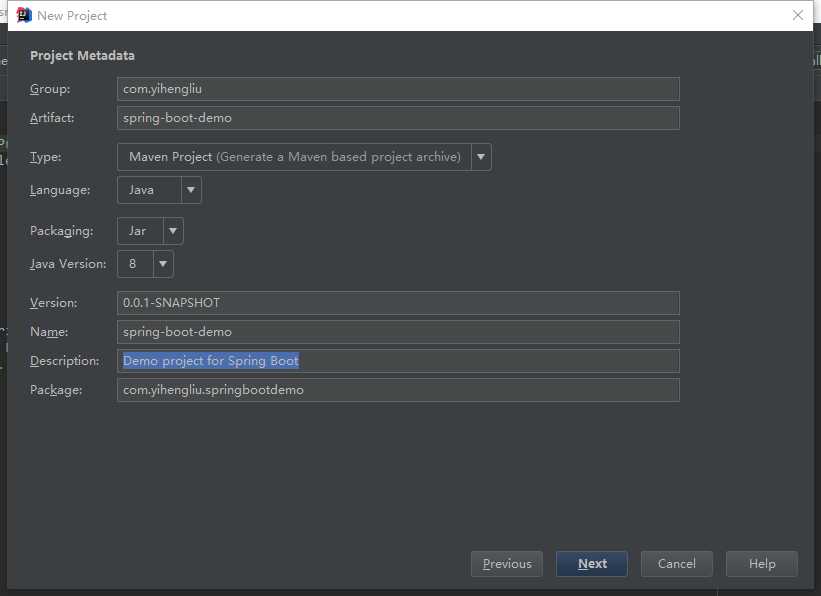Image resolution: width=821 pixels, height=596 pixels.
Task: Open the Language dropdown arrow
Action: point(191,190)
